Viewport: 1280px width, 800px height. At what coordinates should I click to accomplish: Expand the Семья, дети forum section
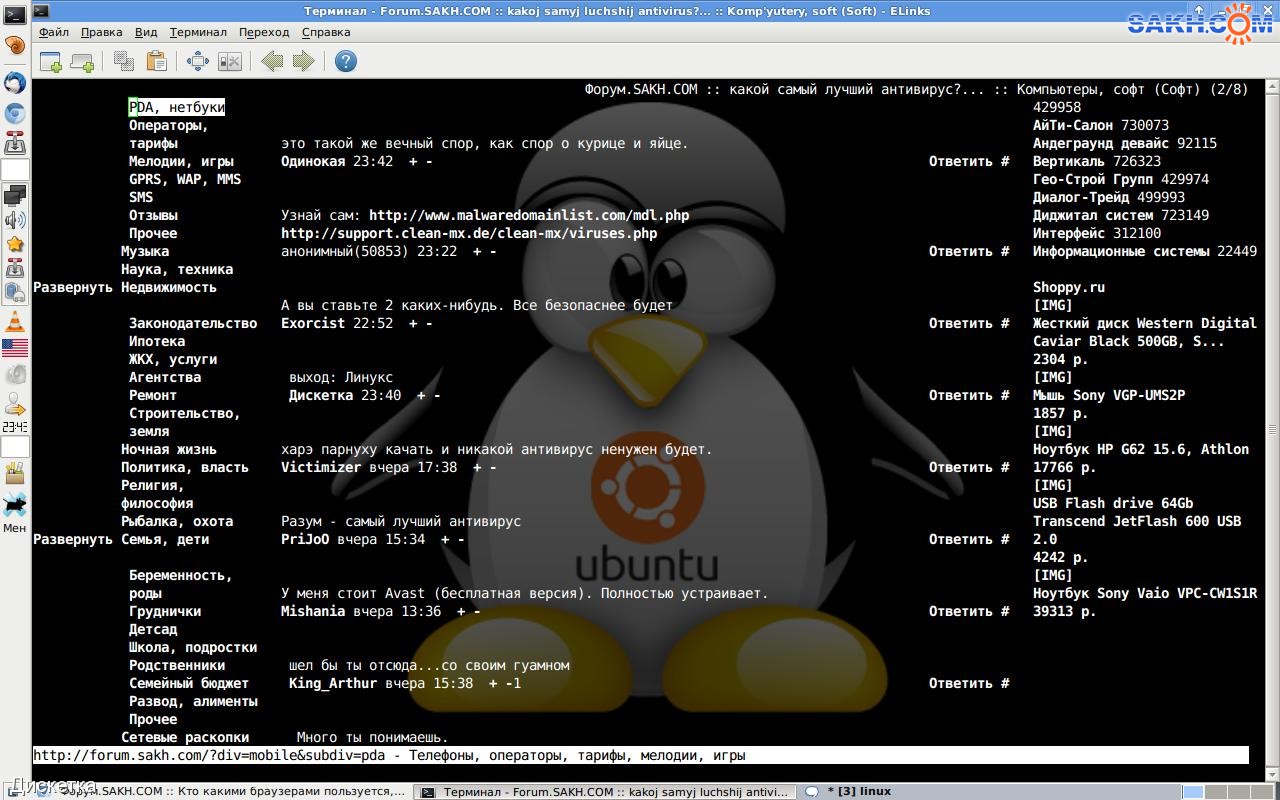[73, 539]
